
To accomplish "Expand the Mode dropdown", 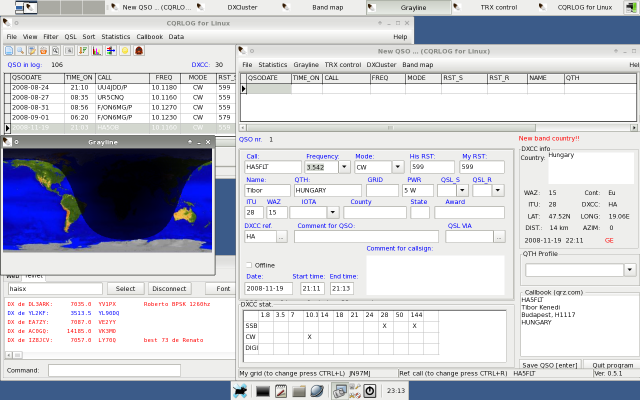I will pyautogui.click(x=398, y=167).
